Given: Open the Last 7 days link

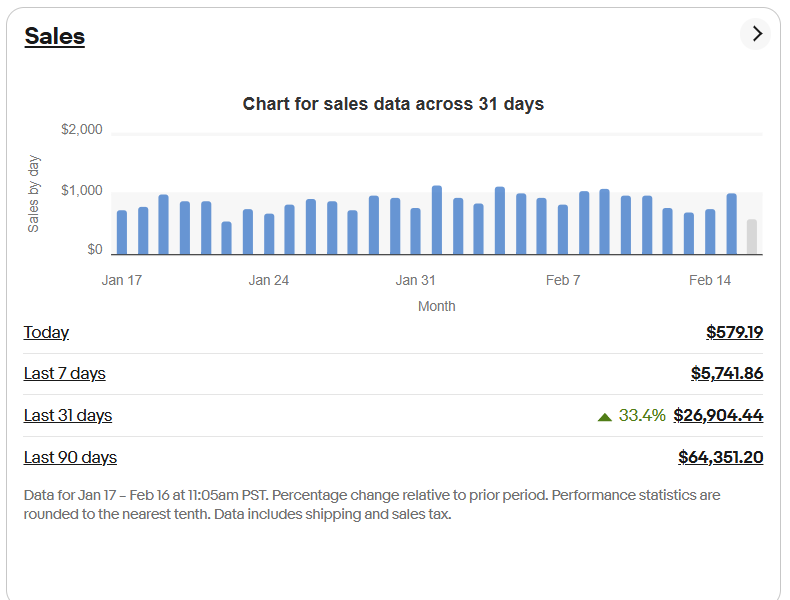Looking at the screenshot, I should 64,374.
